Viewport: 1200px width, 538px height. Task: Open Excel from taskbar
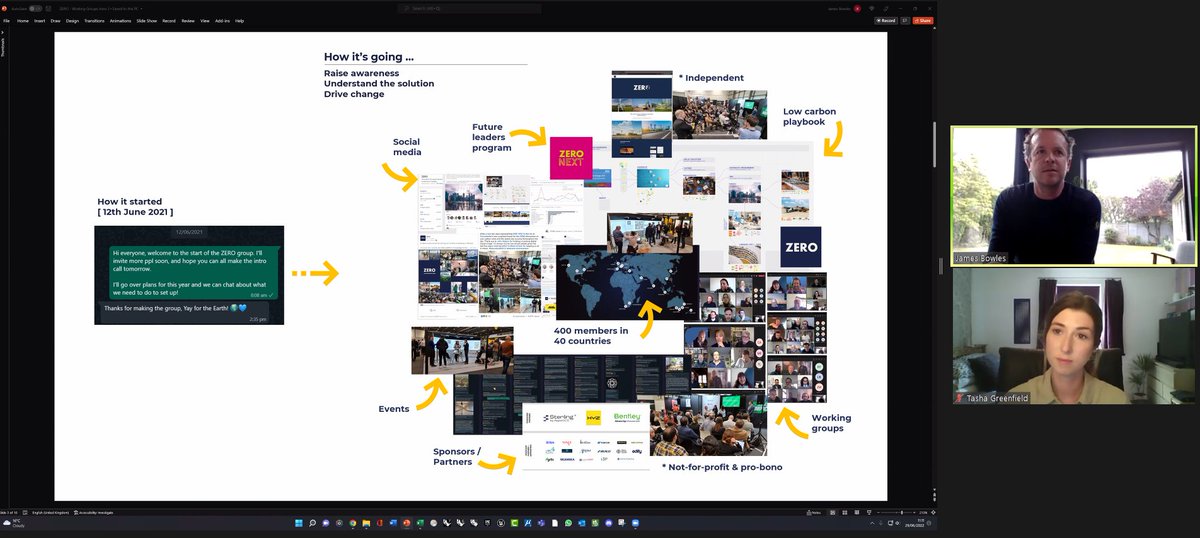click(x=420, y=523)
